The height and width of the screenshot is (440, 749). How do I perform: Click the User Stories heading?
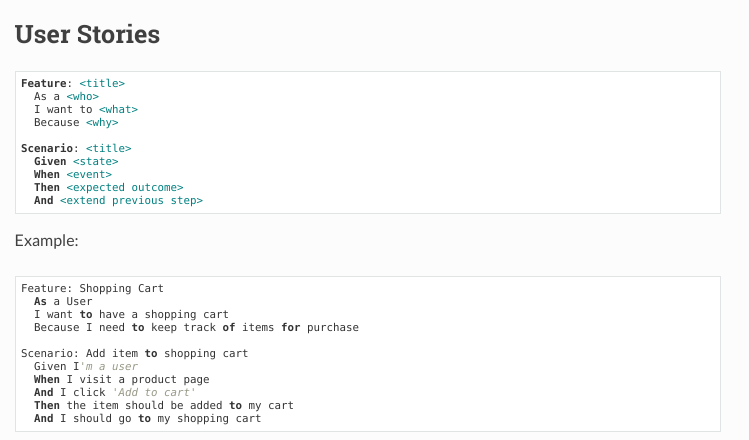click(x=87, y=34)
